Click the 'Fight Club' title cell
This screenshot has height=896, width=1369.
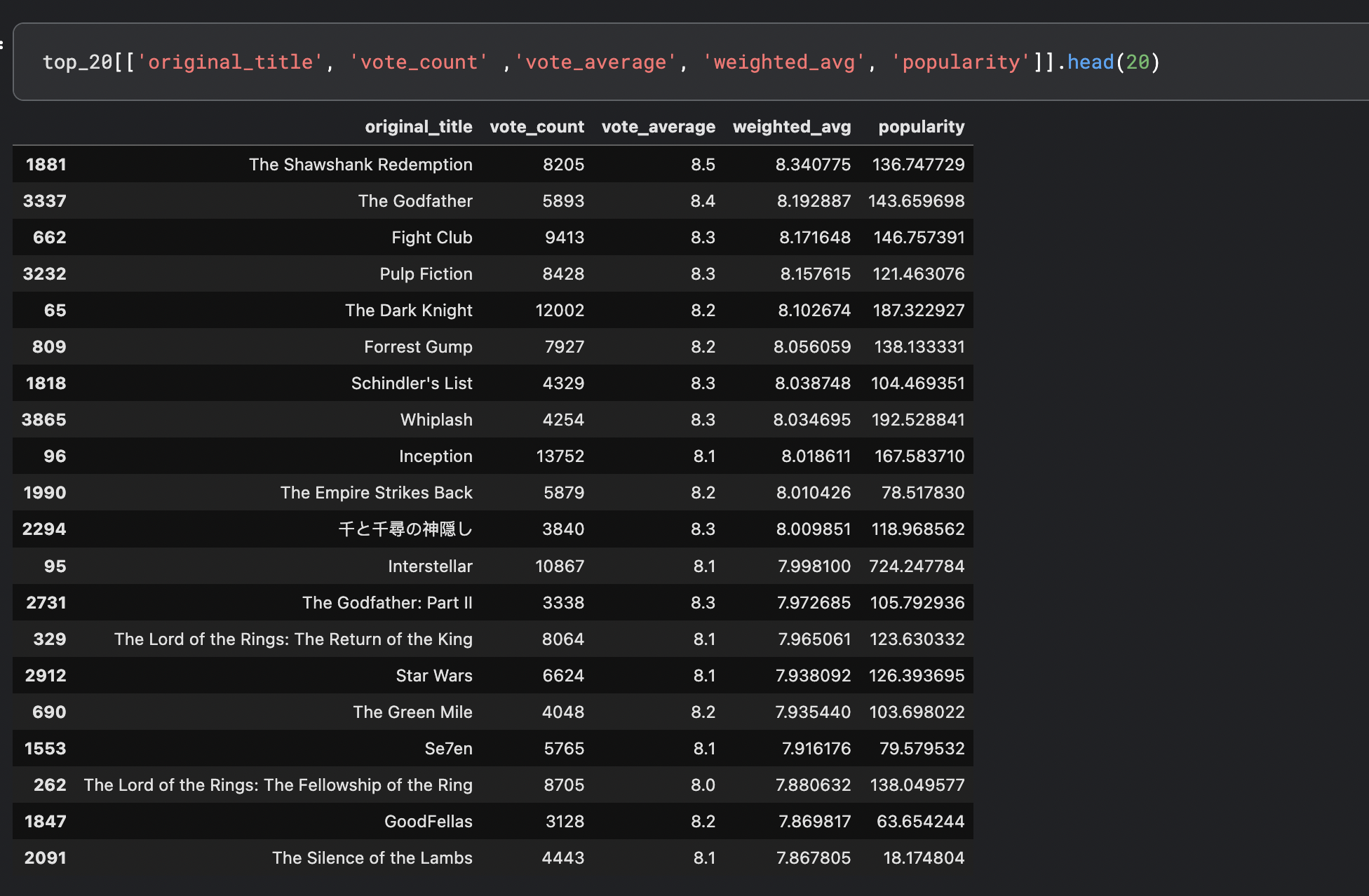click(432, 238)
